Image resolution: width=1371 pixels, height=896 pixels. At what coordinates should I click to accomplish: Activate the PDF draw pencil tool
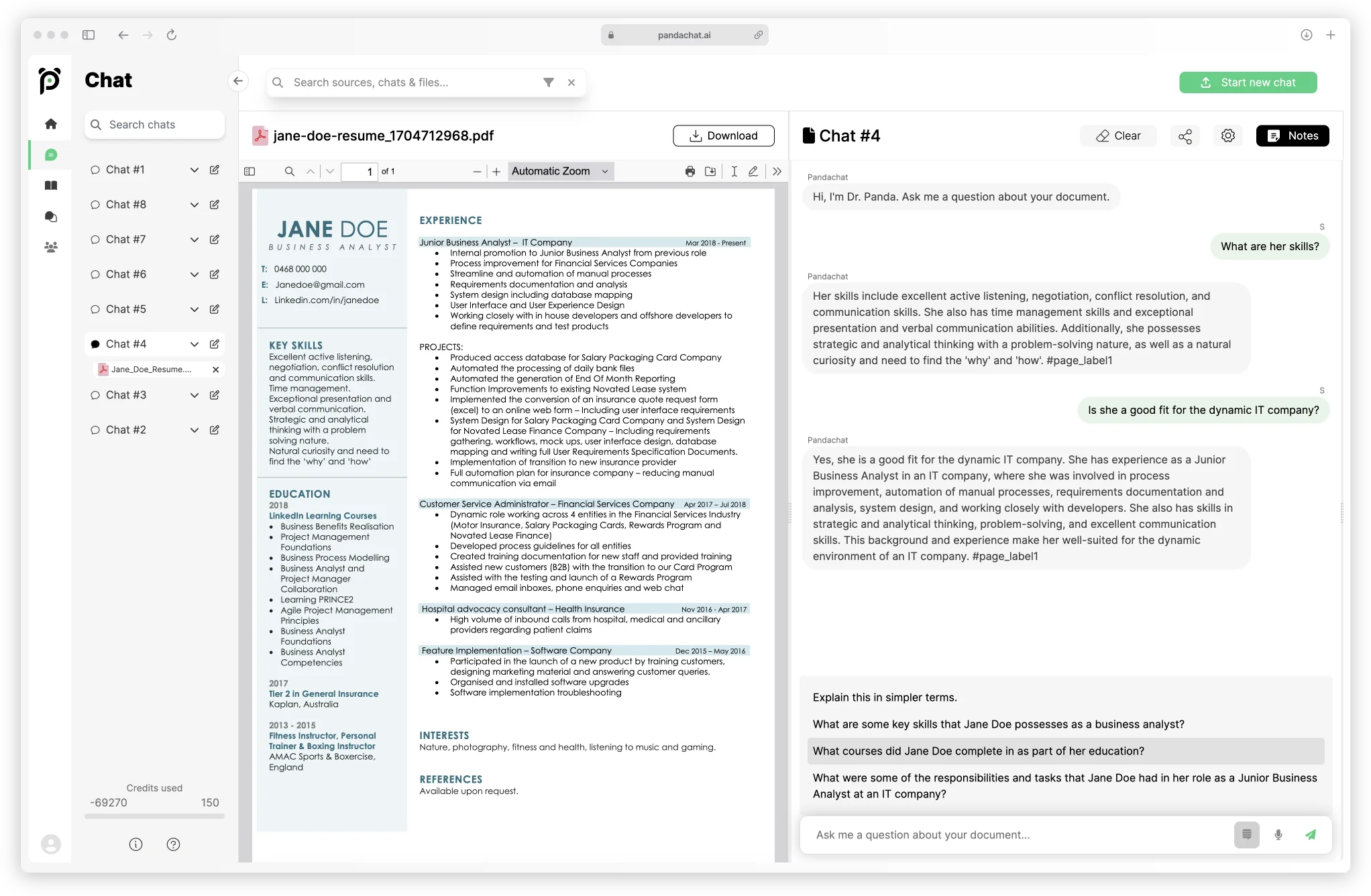[753, 172]
